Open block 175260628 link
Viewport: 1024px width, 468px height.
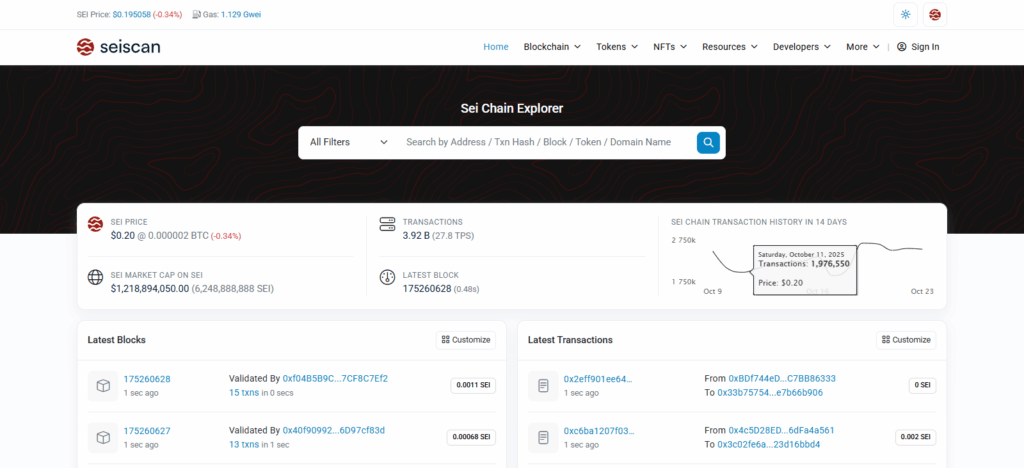[x=147, y=379]
